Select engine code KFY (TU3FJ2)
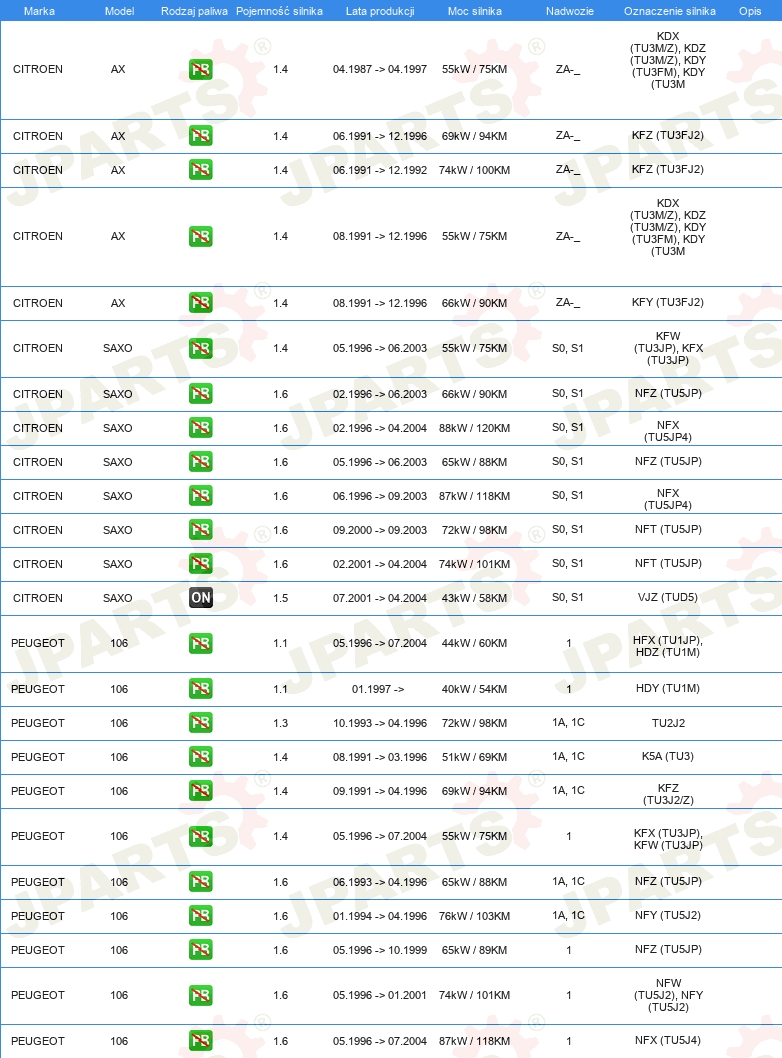The image size is (782, 1058). 668,302
